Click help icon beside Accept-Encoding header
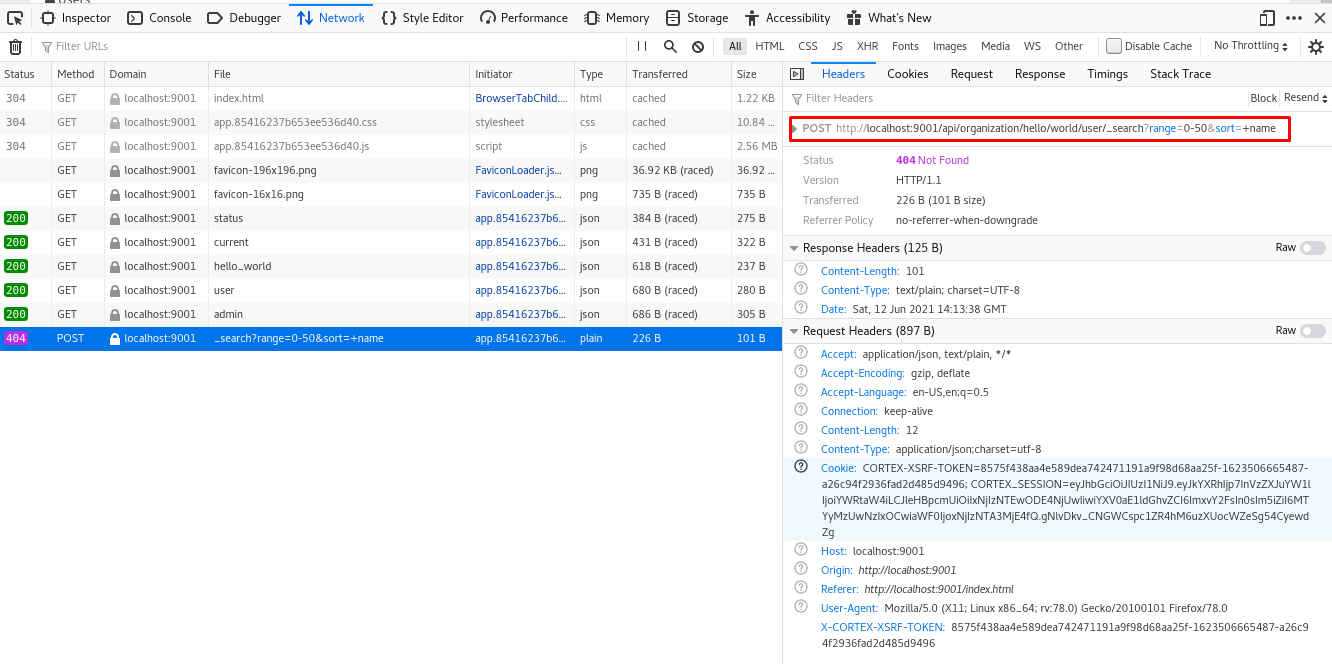The image size is (1332, 664). pyautogui.click(x=800, y=373)
